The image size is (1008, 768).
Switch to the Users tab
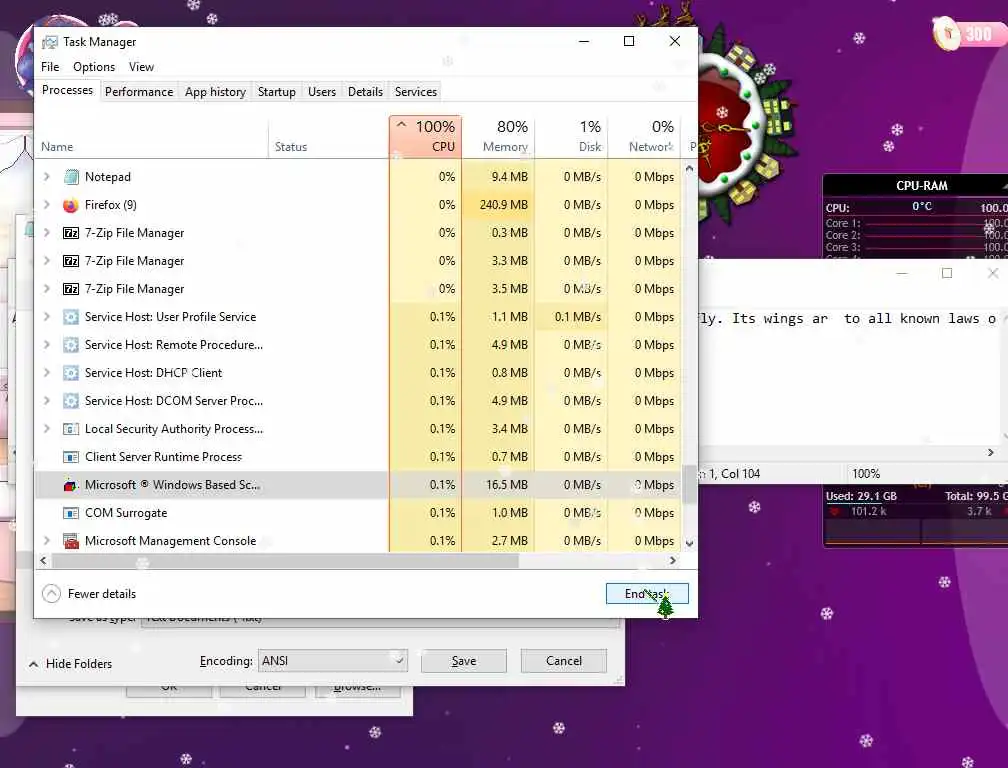point(321,92)
